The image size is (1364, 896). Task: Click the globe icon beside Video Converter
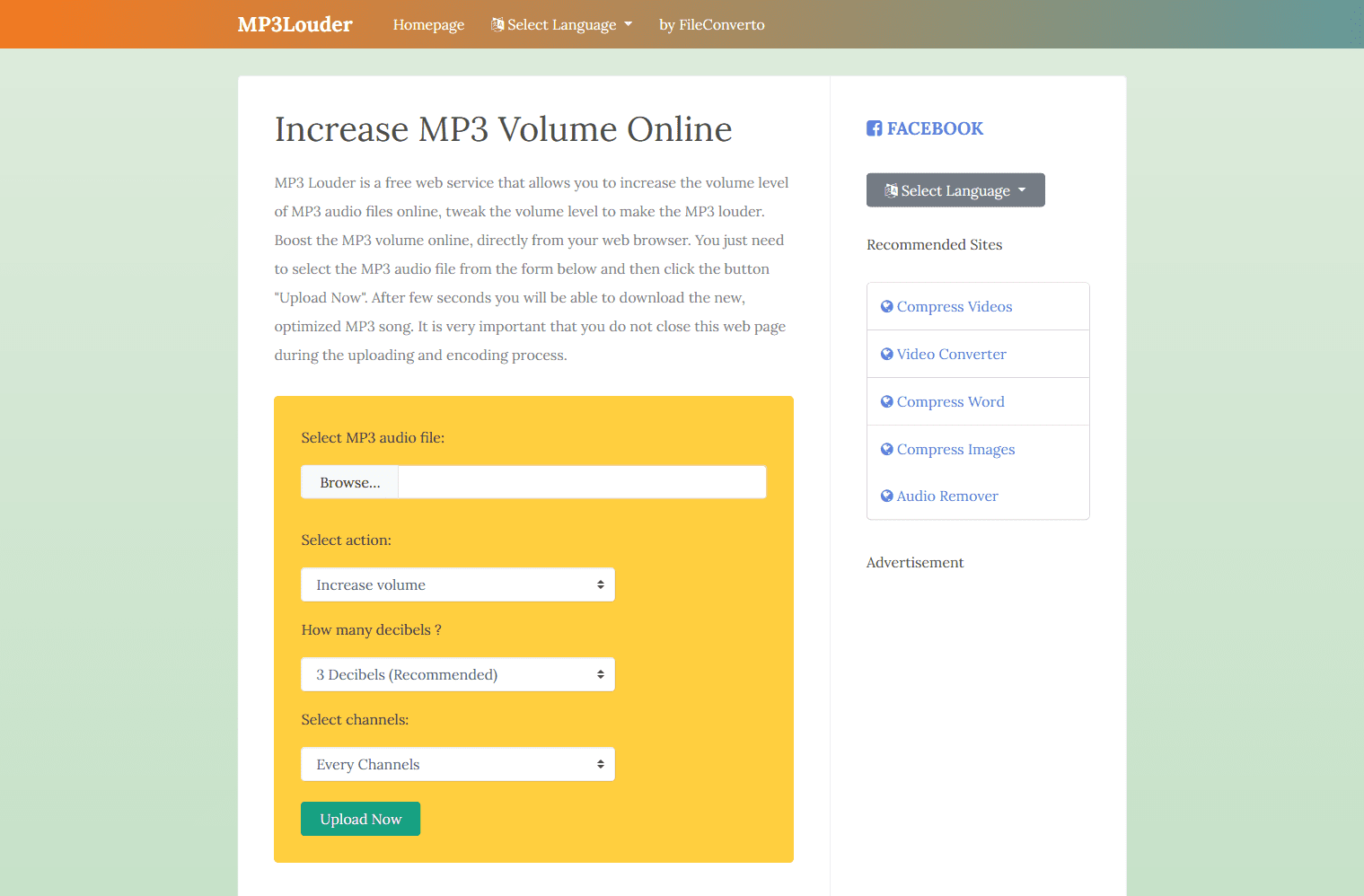coord(887,354)
